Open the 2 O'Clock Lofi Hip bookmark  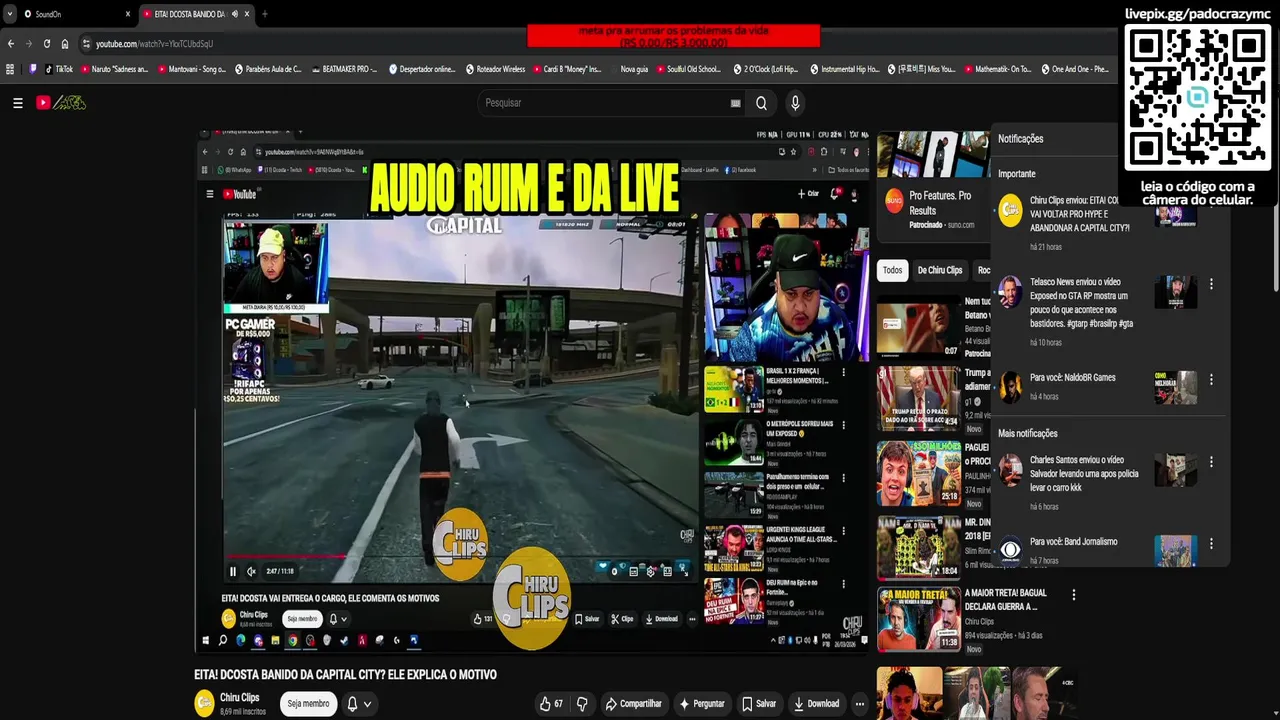point(765,69)
